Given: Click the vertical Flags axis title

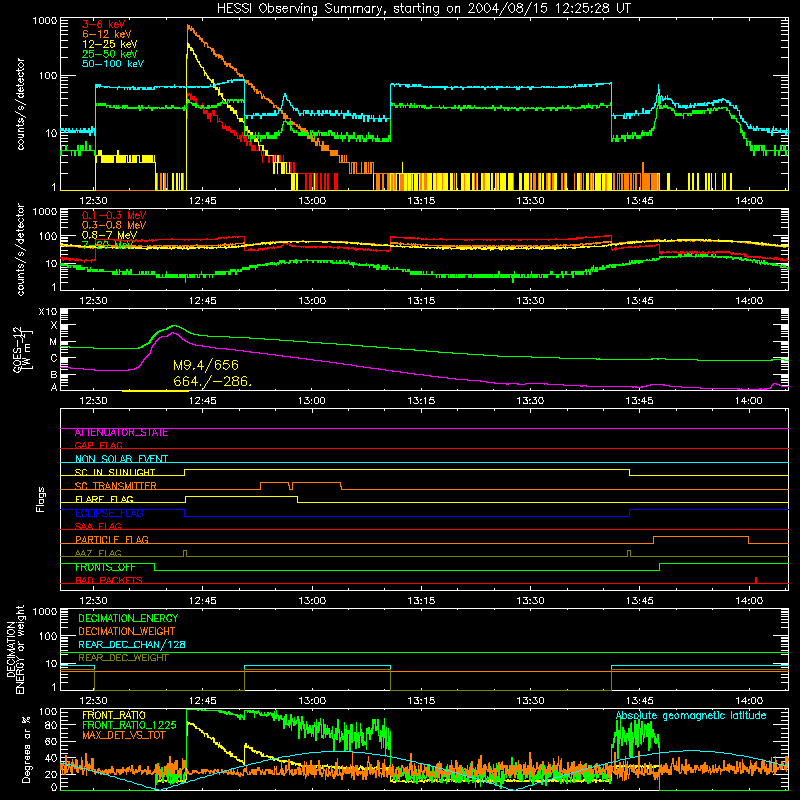Looking at the screenshot, I should coord(41,499).
